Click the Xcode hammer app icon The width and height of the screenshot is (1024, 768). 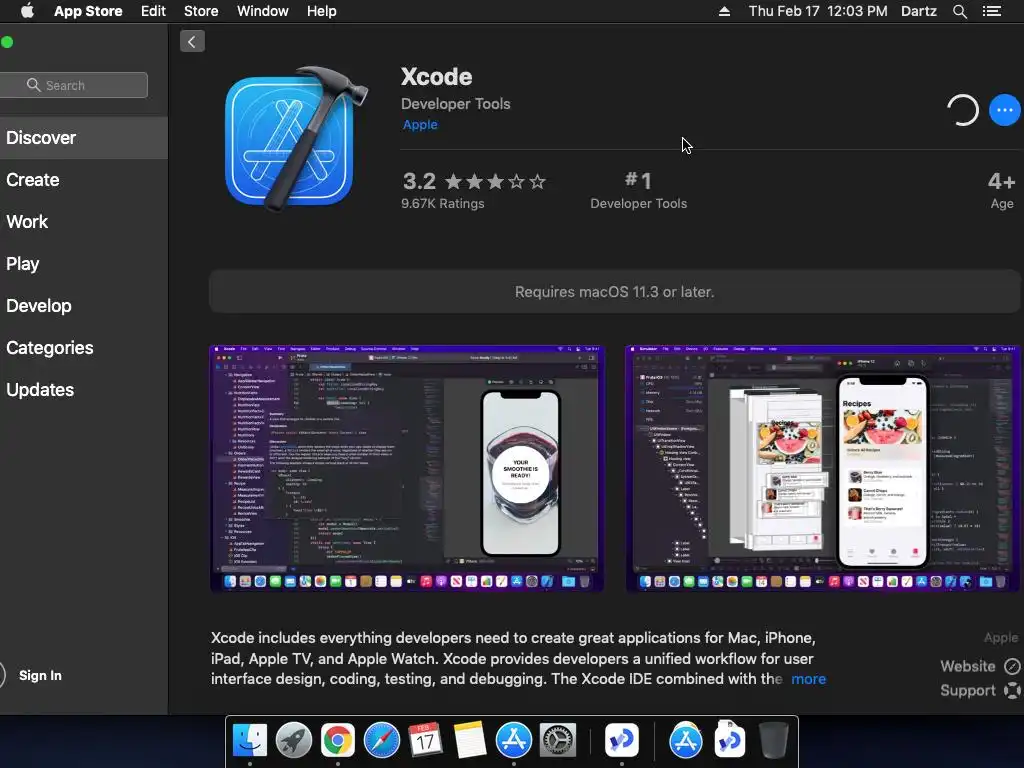tap(295, 138)
